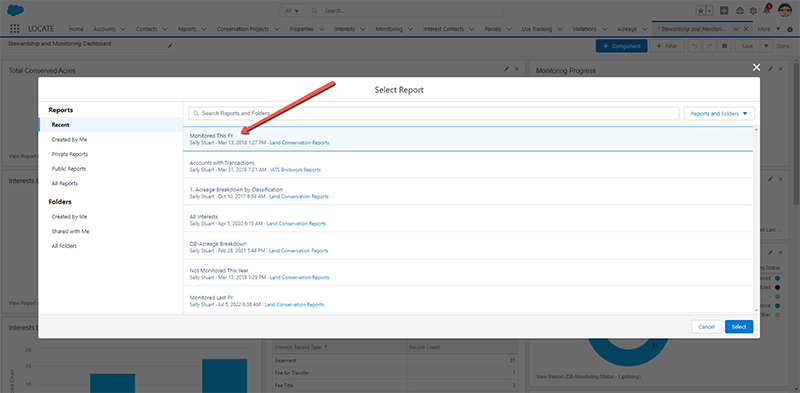
Task: Click the Save button
Action: pyautogui.click(x=747, y=46)
